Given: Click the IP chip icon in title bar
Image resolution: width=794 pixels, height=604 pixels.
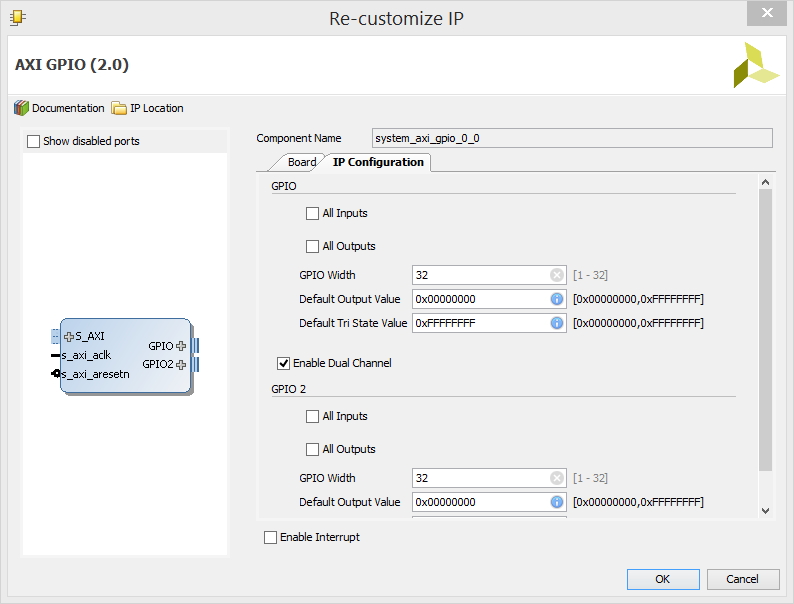Looking at the screenshot, I should [x=18, y=18].
